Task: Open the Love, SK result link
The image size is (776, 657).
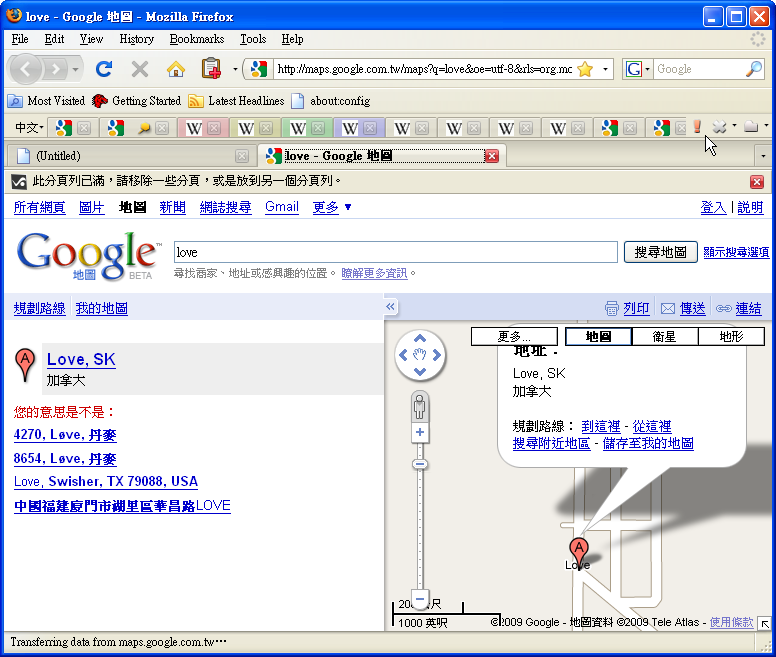Action: point(81,360)
